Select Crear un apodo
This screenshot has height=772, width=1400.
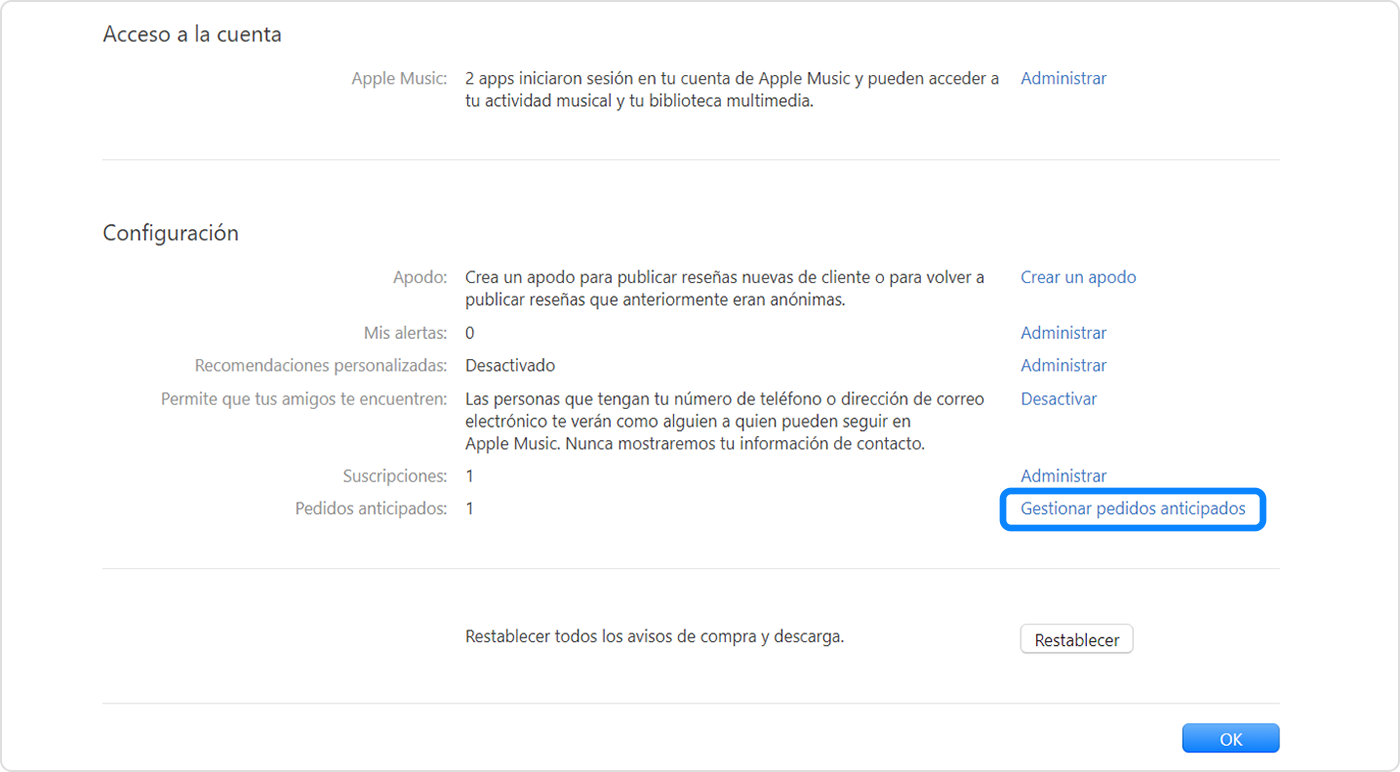pyautogui.click(x=1078, y=277)
